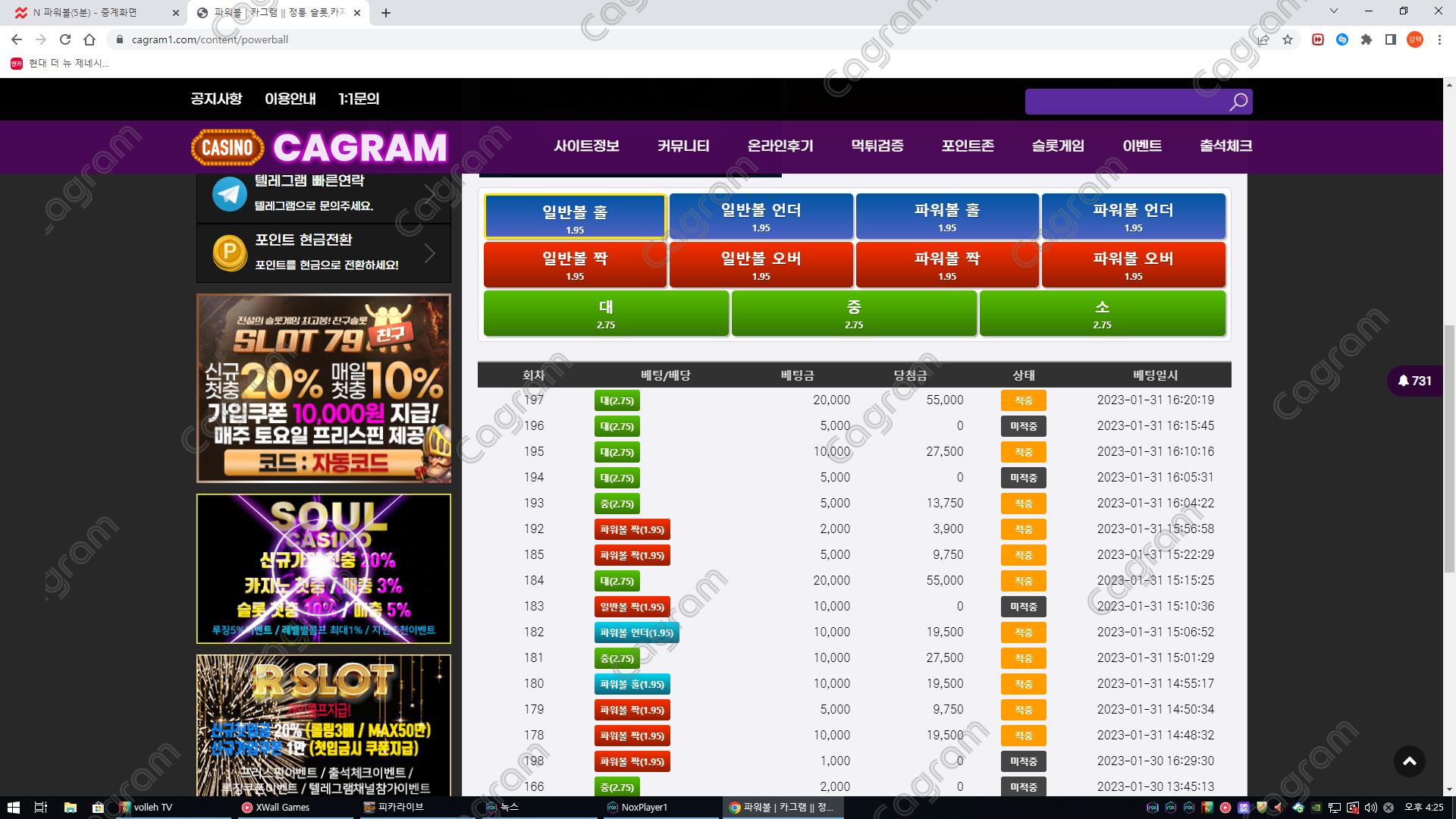Click the SOUL CASINO banner
1456x819 pixels.
(x=323, y=568)
